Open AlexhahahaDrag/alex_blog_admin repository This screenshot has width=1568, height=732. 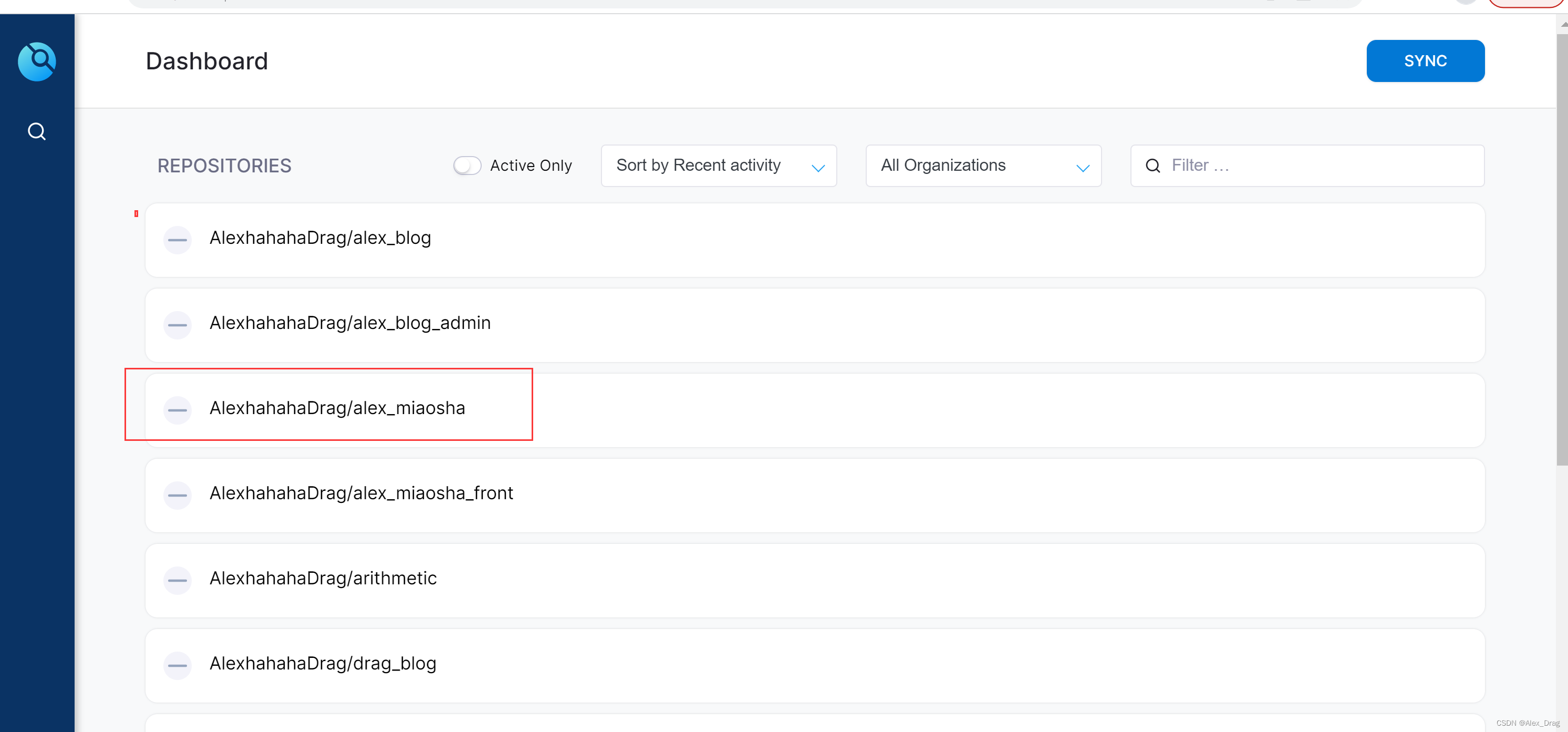click(814, 325)
